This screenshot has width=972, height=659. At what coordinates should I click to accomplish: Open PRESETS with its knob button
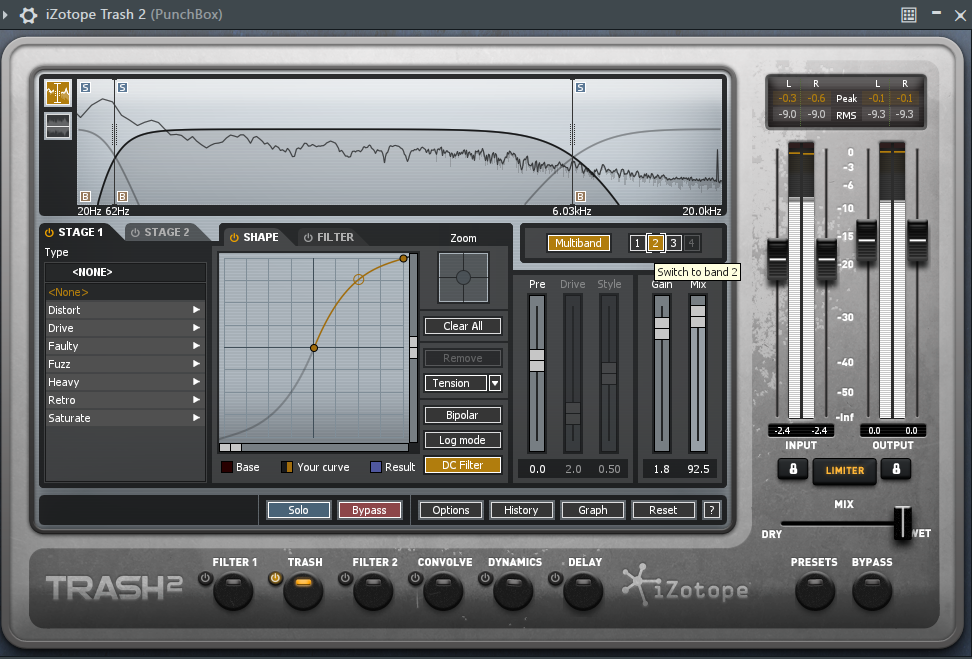coord(815,590)
